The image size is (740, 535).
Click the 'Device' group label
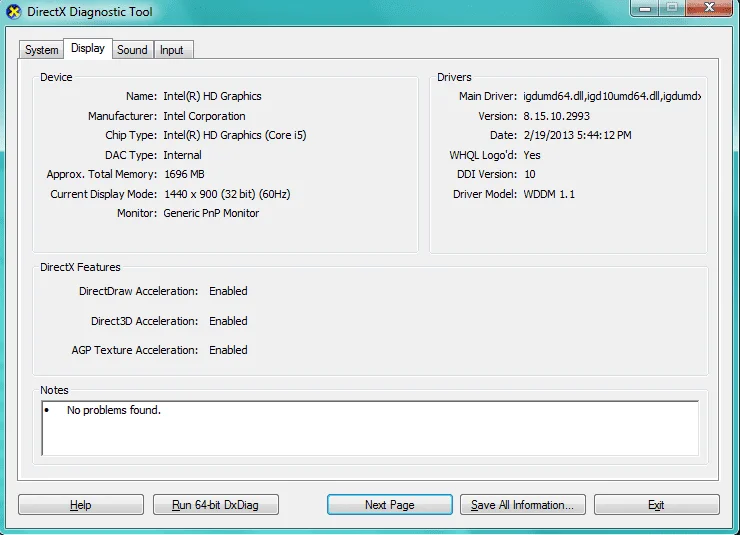click(x=56, y=77)
